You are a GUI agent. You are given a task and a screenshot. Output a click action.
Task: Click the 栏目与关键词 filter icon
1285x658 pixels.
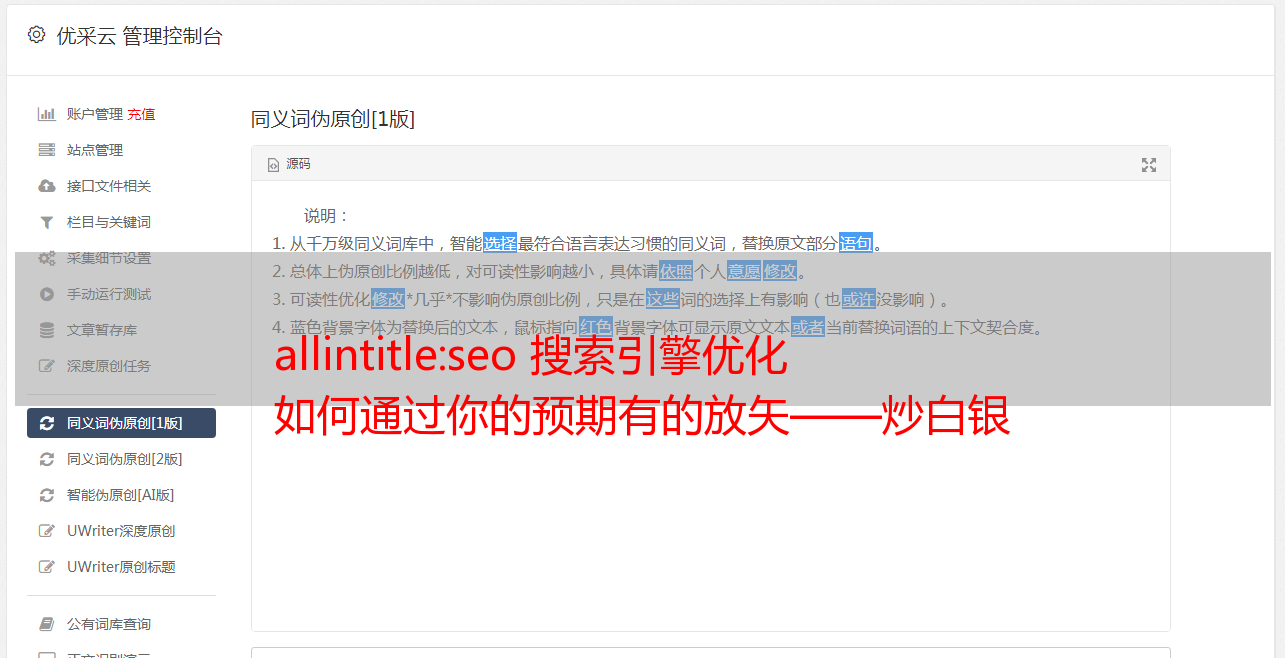click(x=46, y=222)
